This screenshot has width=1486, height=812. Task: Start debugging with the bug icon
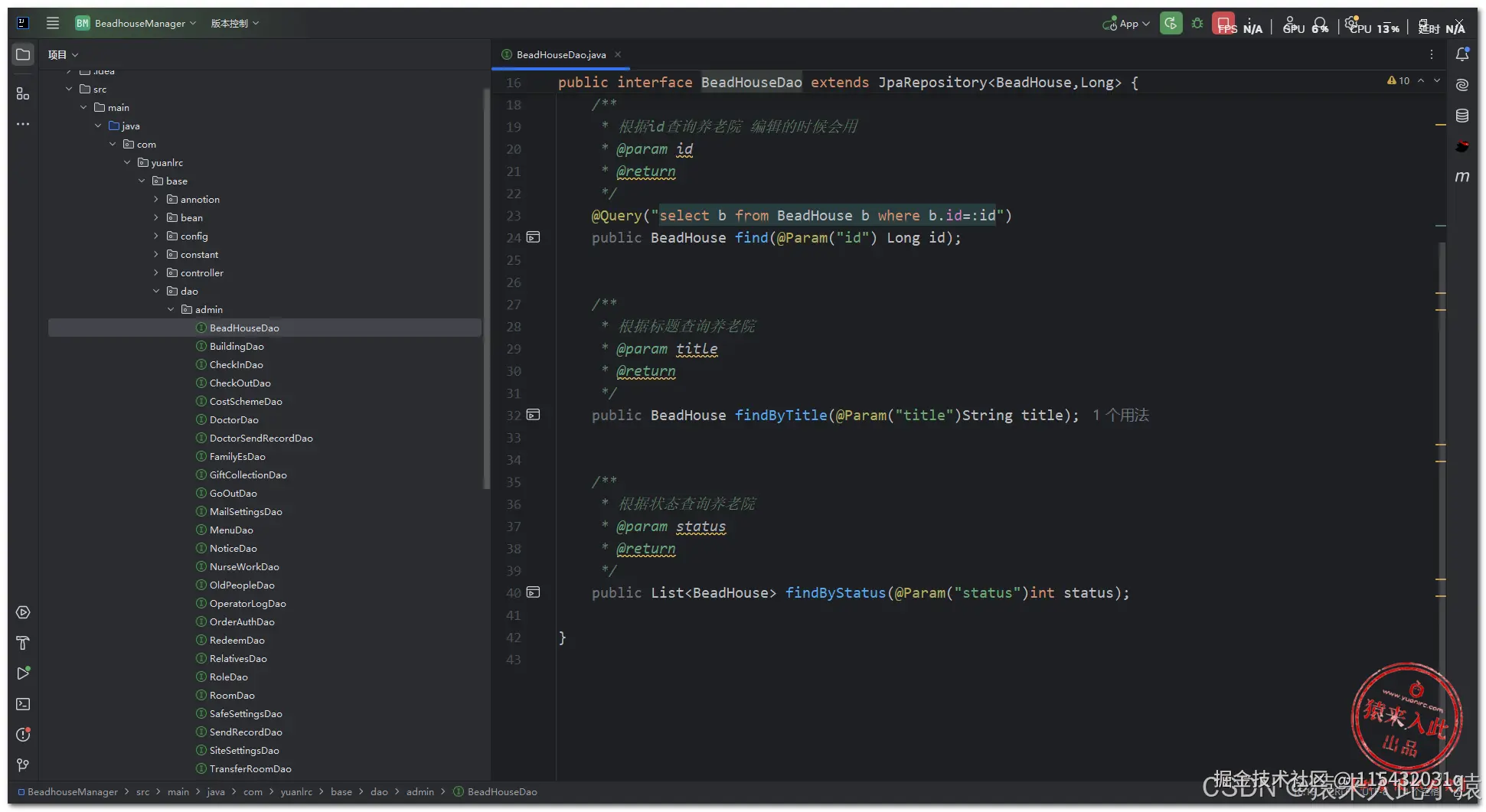click(1197, 24)
